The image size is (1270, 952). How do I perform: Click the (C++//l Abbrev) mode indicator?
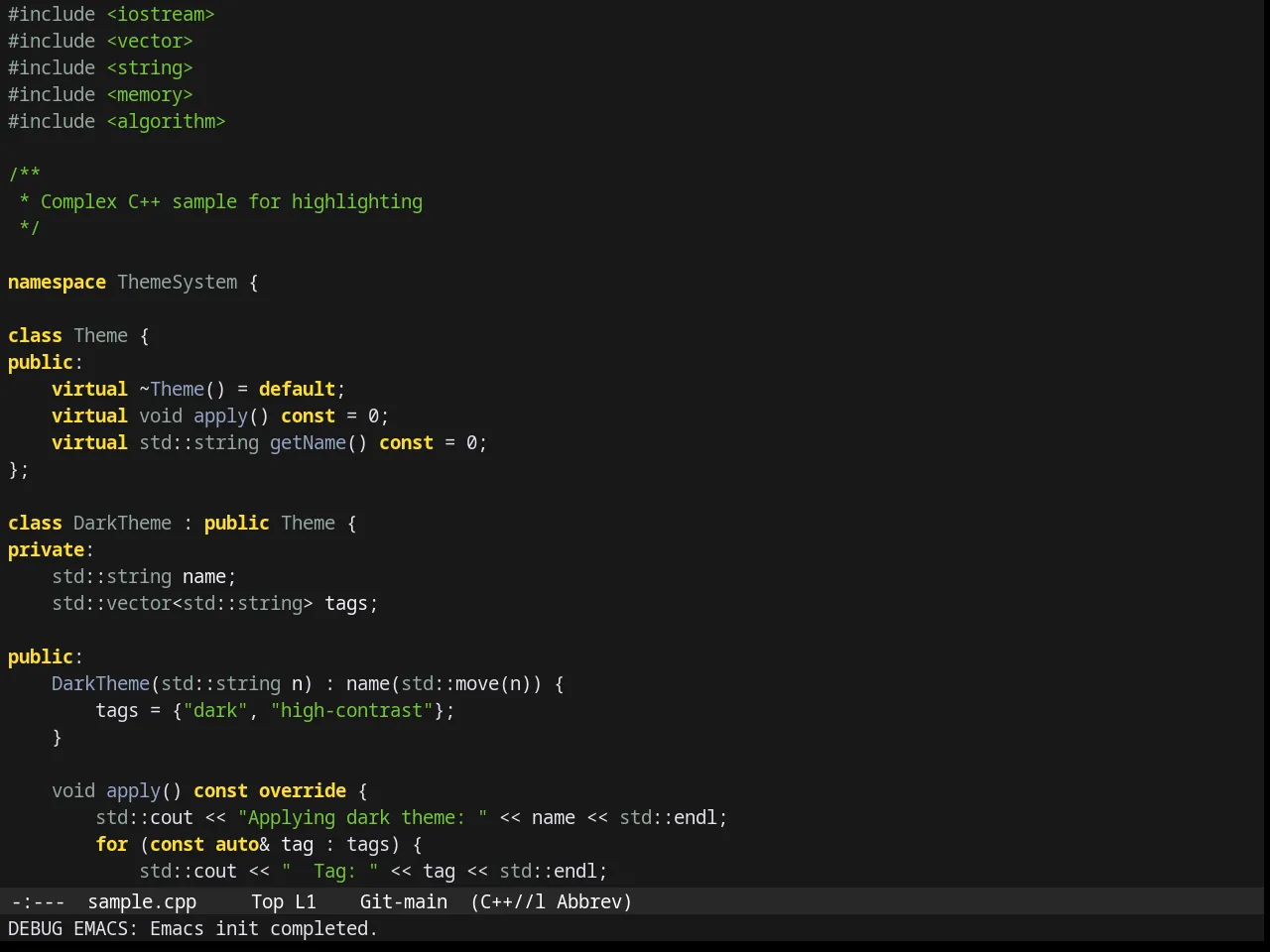point(551,901)
